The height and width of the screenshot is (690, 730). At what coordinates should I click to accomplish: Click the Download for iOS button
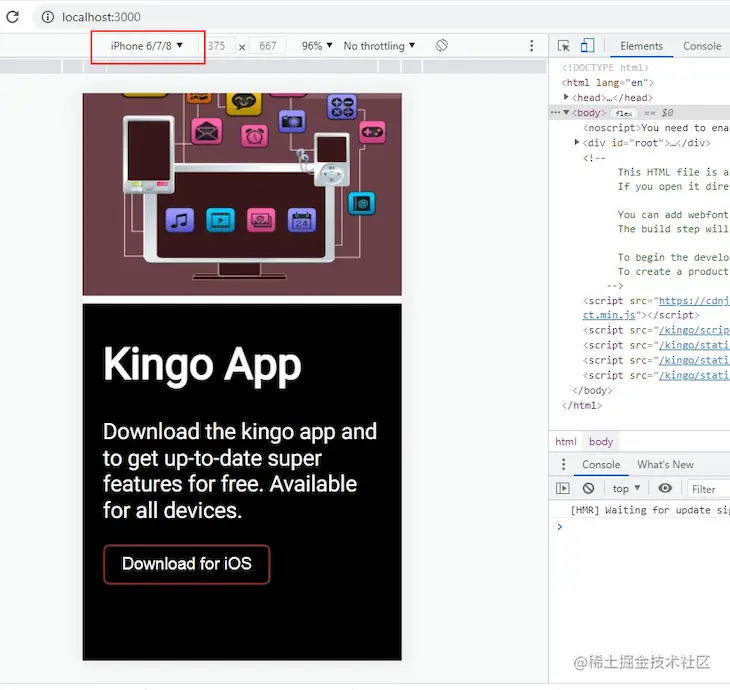[187, 564]
